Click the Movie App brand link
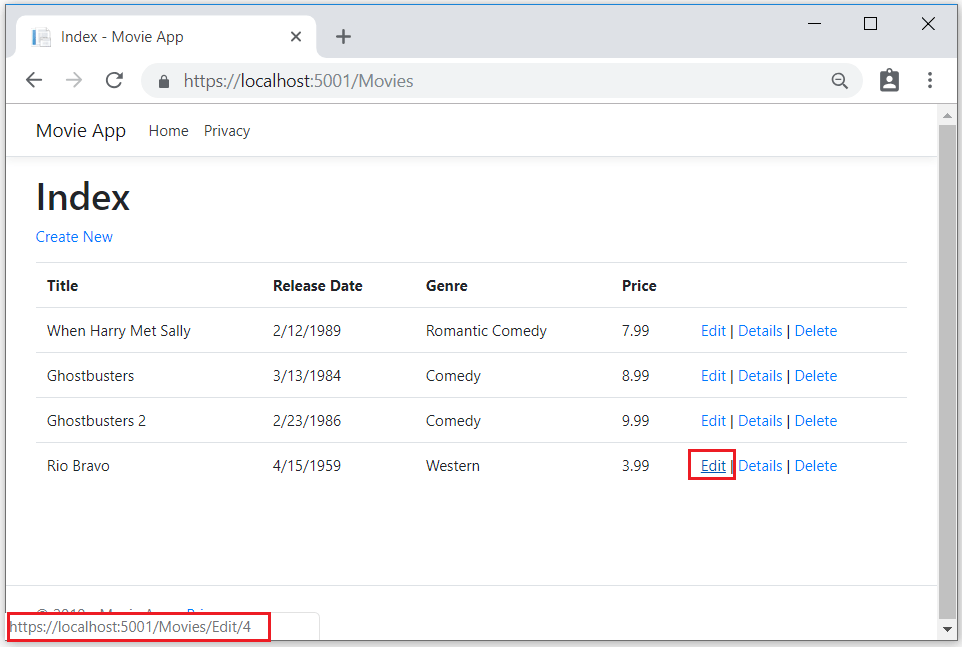962x647 pixels. click(80, 130)
